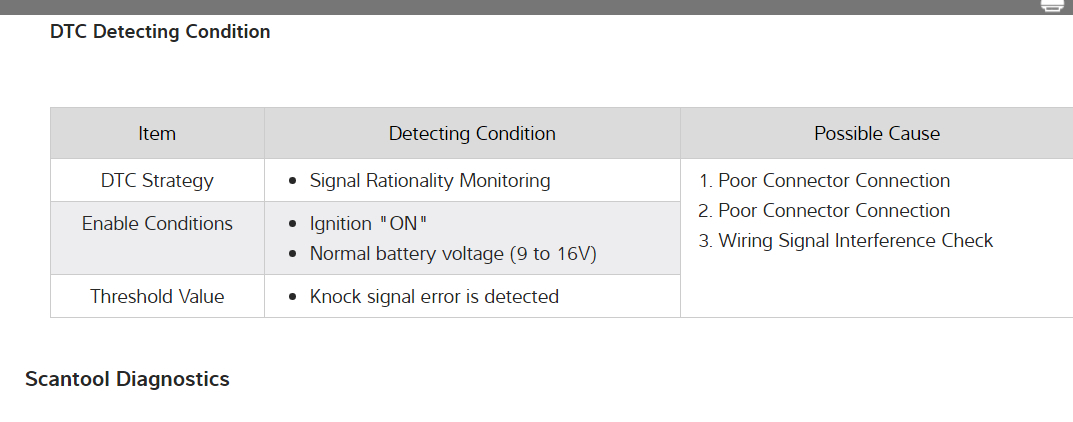Click the Ignition "ON" bullet text

369,224
